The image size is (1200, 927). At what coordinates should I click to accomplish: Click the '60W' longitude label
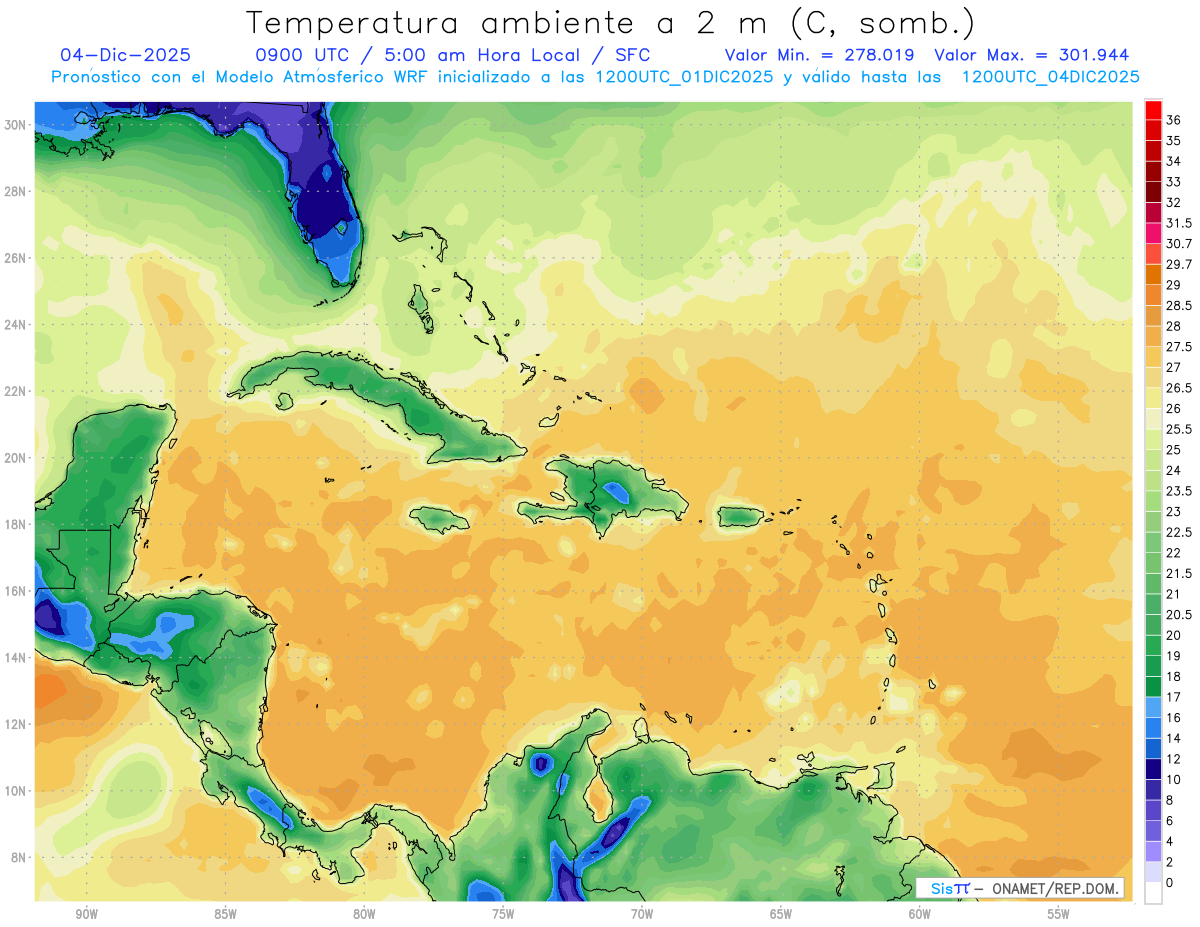920,914
